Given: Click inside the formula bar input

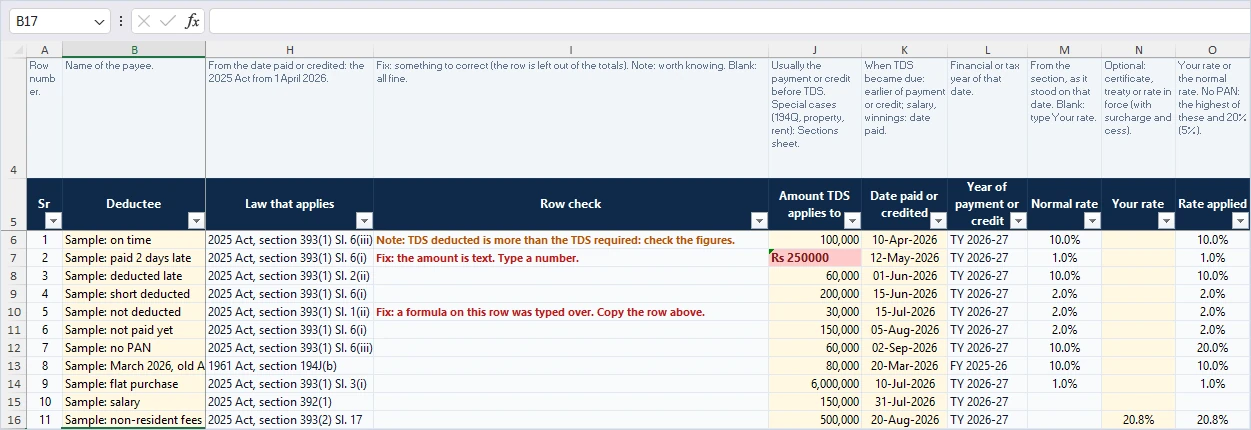Looking at the screenshot, I should [x=728, y=21].
